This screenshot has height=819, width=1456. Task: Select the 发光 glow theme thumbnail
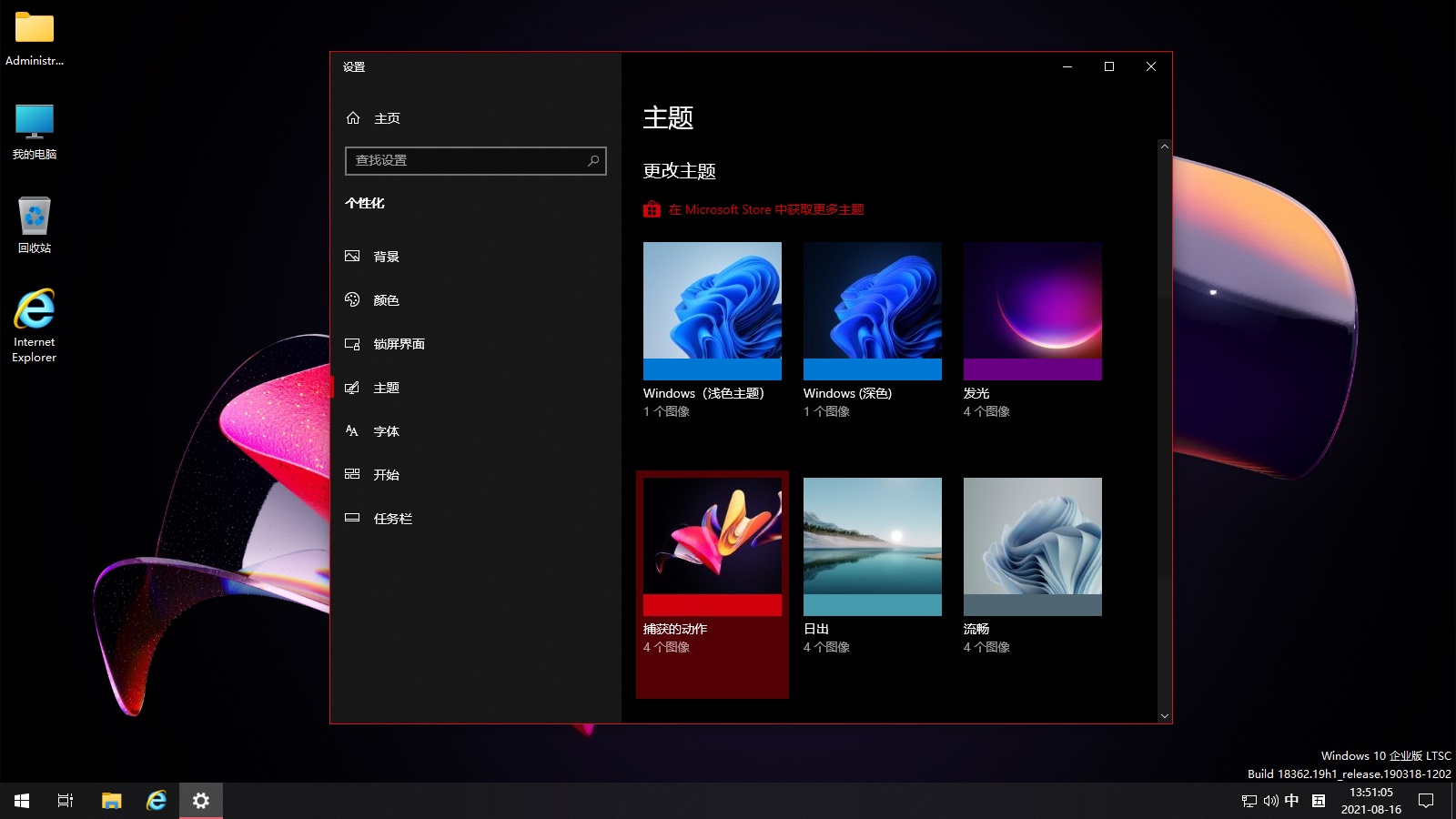tap(1032, 311)
